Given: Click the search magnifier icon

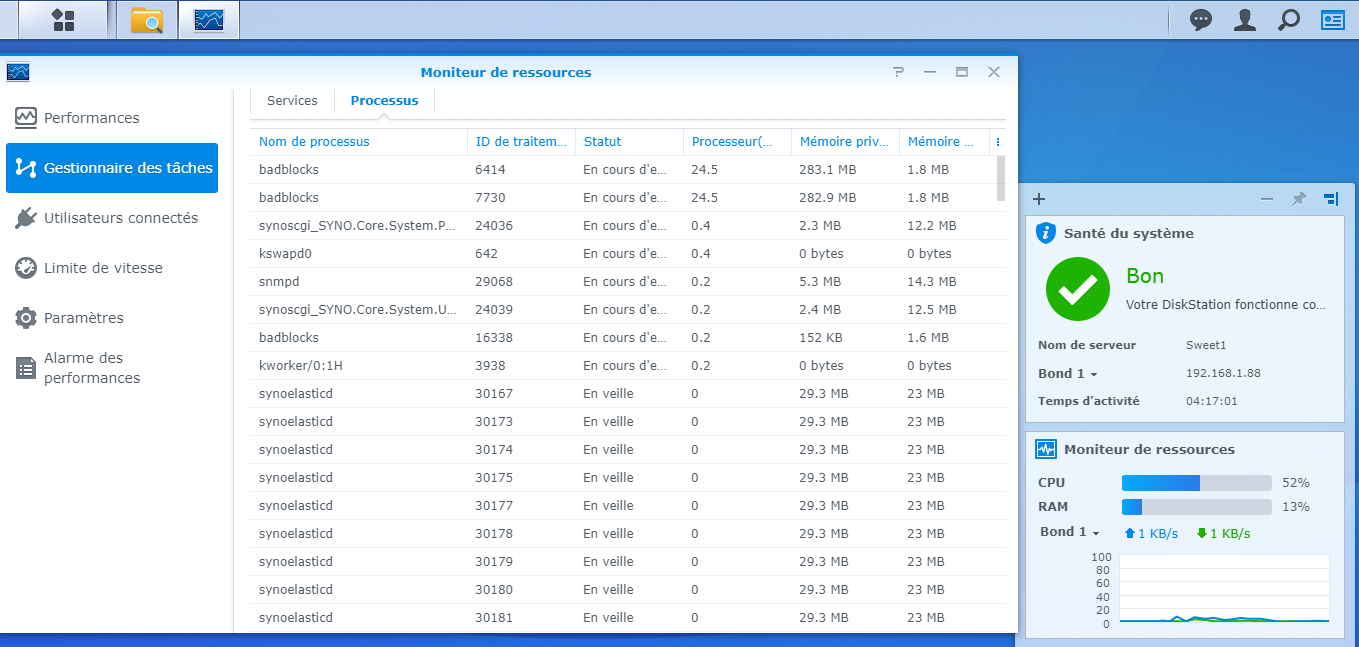Looking at the screenshot, I should (1289, 20).
